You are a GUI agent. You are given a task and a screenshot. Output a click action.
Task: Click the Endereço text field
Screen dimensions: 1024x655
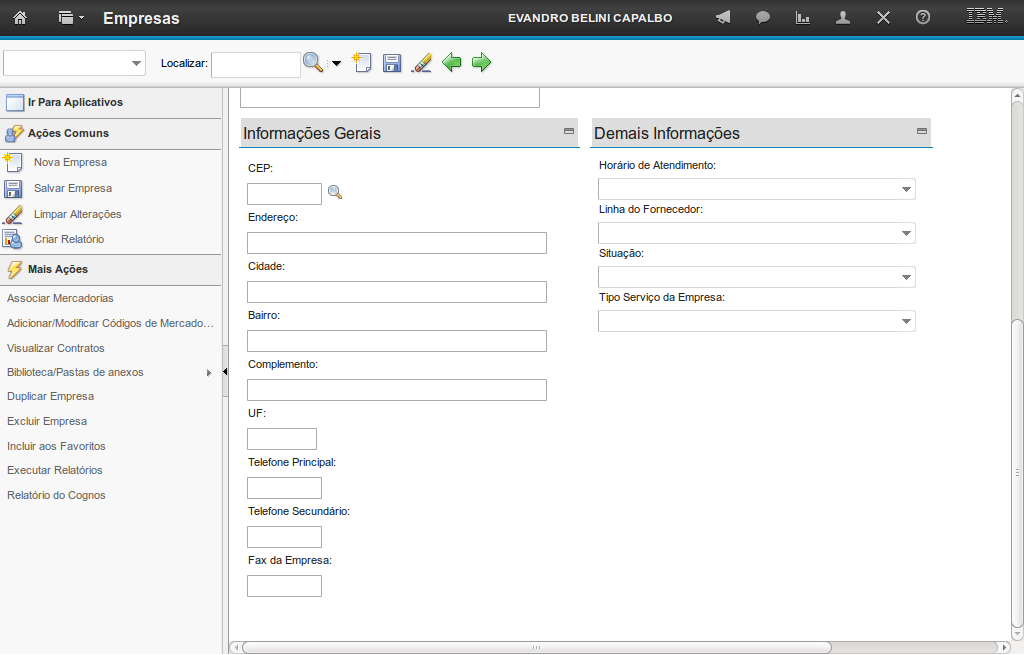click(x=396, y=243)
